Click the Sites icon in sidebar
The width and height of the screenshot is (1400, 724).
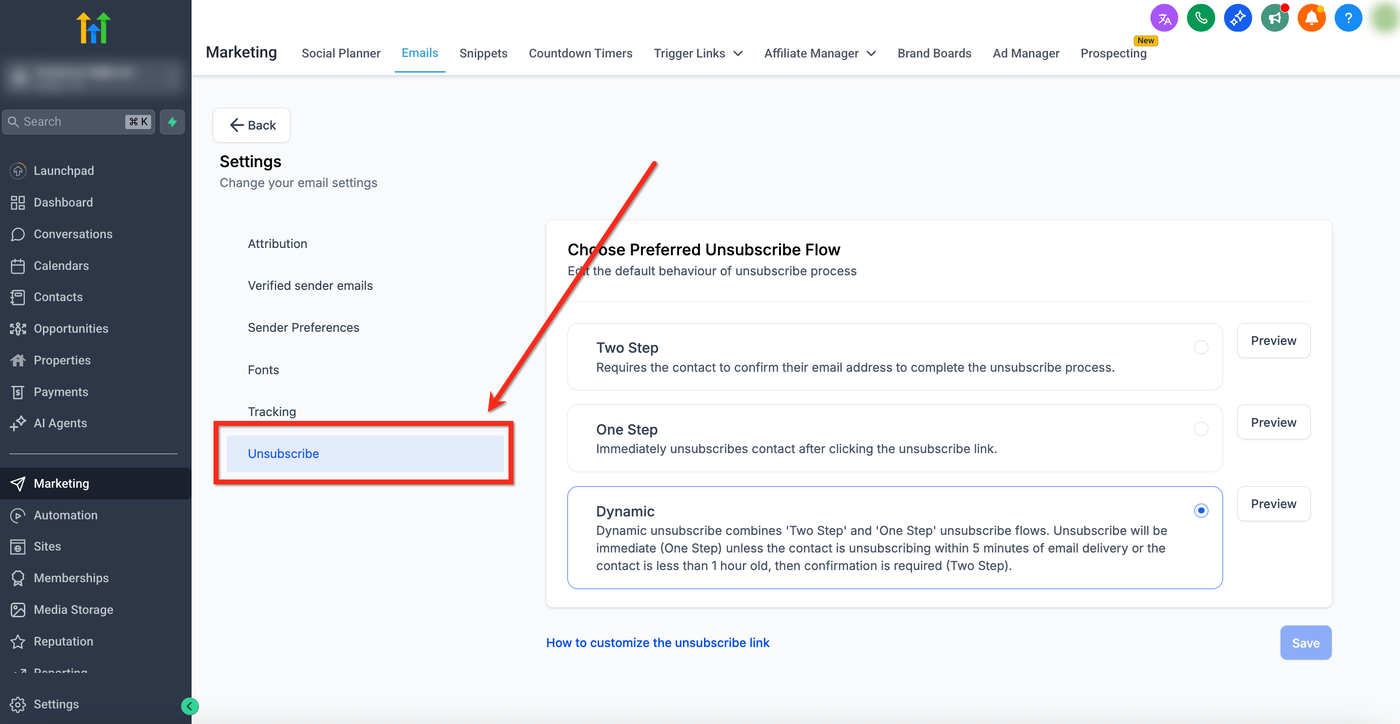18,547
